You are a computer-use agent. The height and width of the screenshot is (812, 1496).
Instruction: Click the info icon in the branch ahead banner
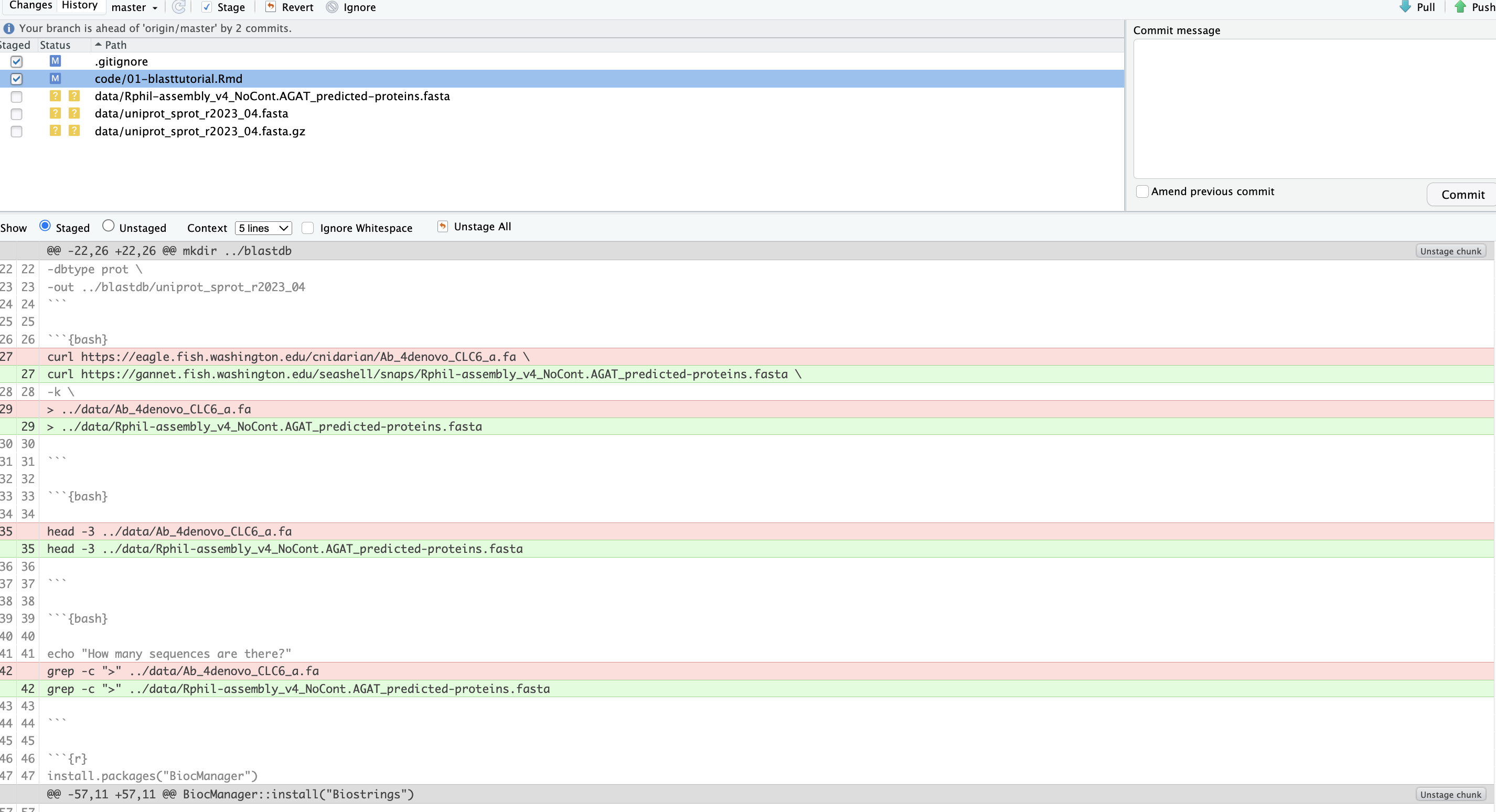tap(9, 28)
